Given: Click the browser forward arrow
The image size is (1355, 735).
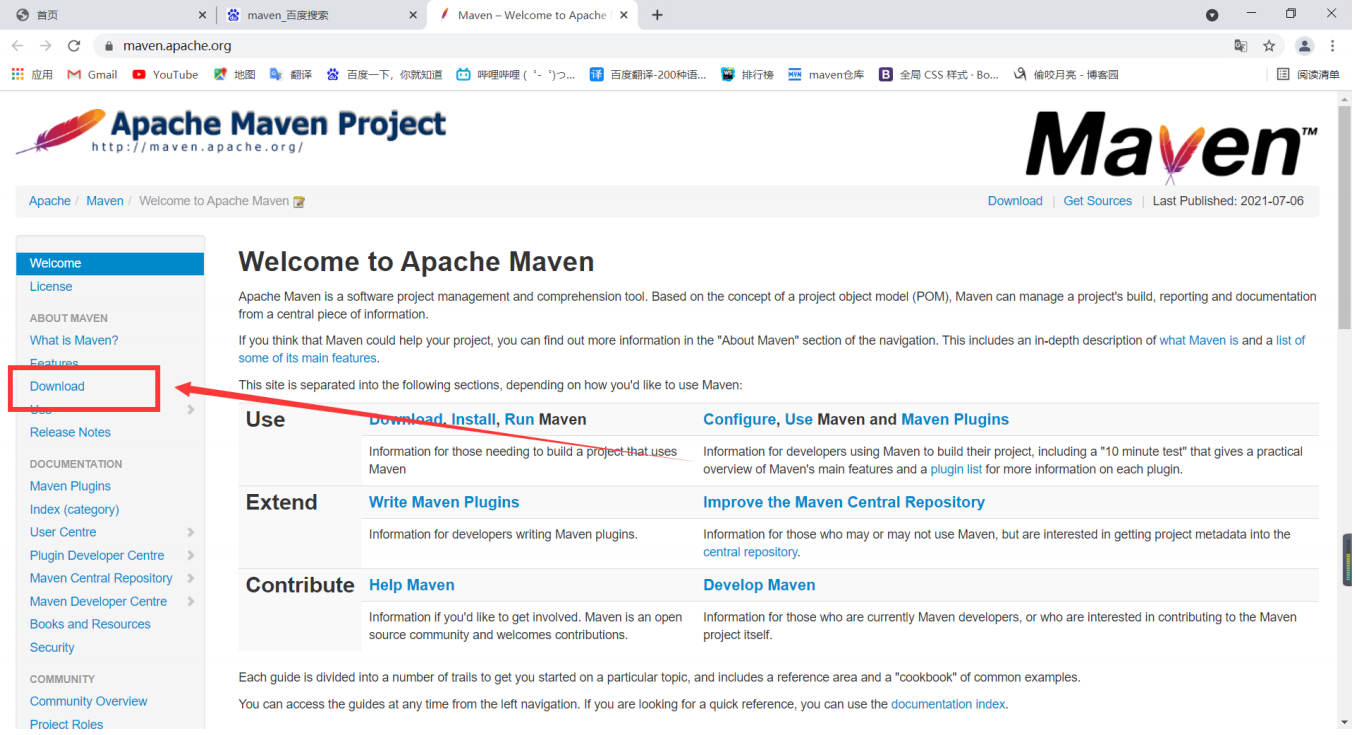Looking at the screenshot, I should click(45, 46).
